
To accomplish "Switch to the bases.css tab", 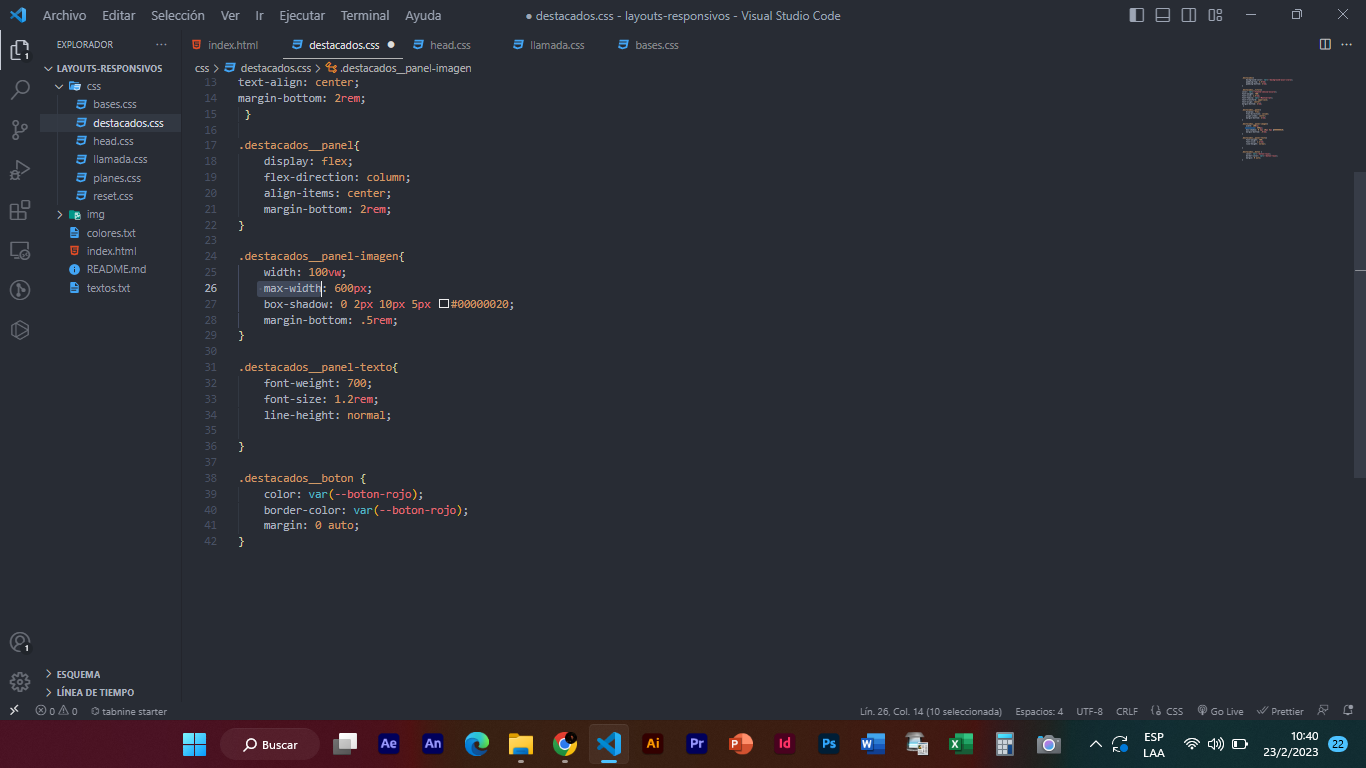I will point(649,44).
